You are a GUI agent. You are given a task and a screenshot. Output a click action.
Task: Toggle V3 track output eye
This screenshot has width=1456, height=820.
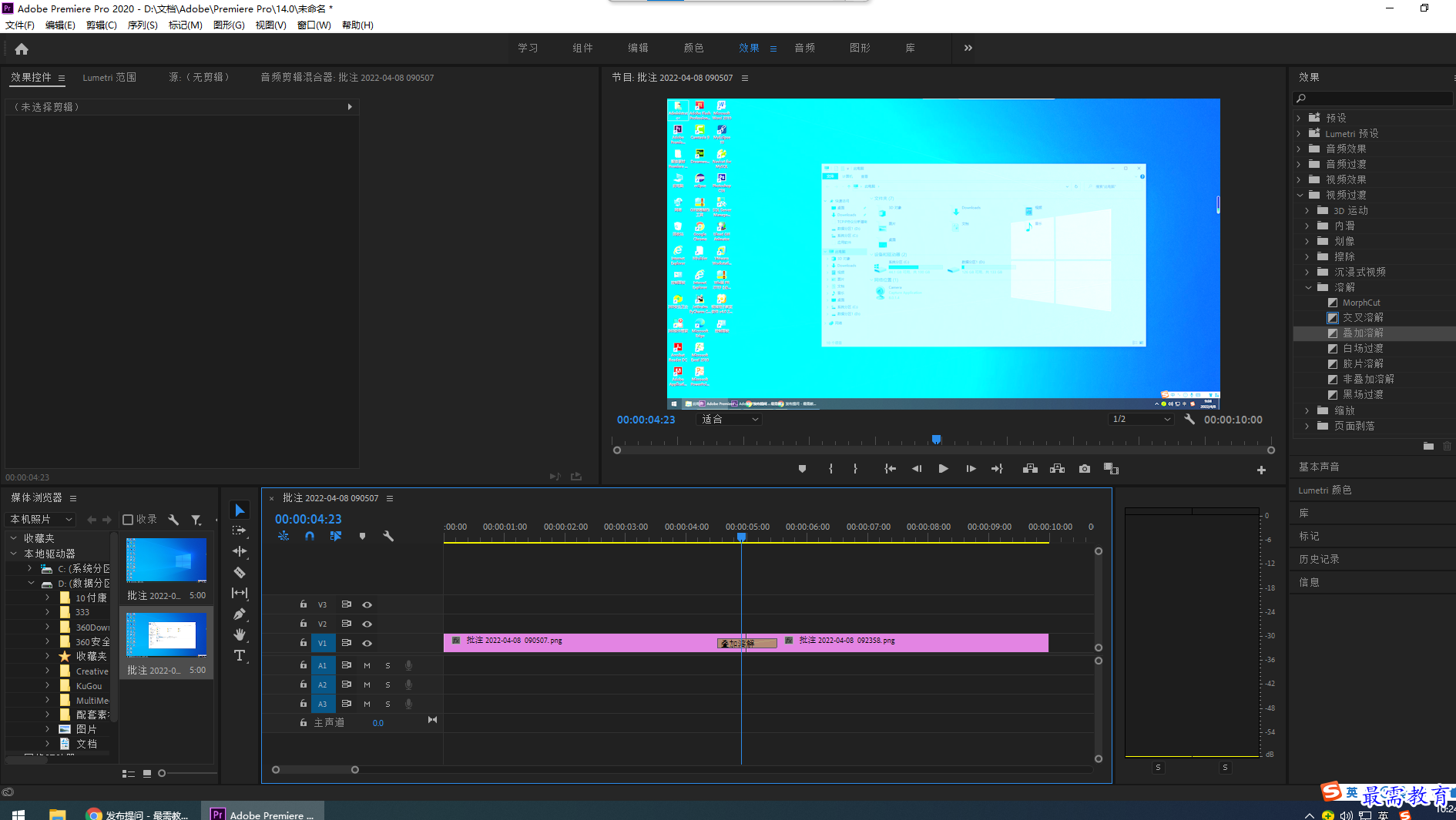[x=367, y=604]
